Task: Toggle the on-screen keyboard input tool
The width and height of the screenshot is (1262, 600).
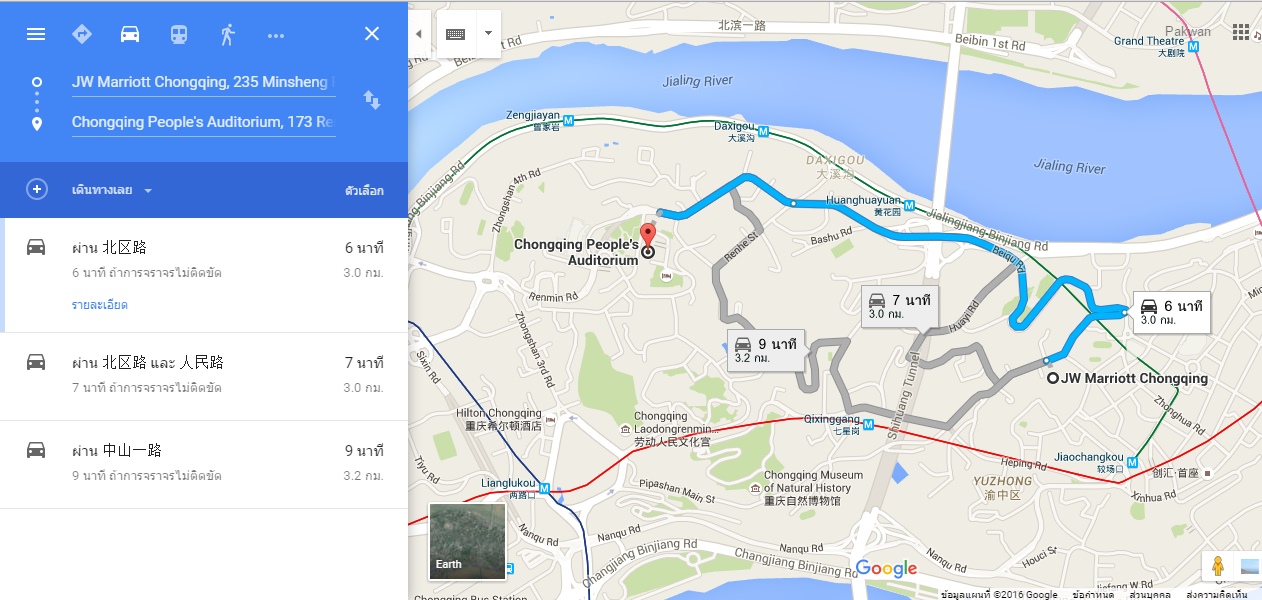Action: point(456,34)
